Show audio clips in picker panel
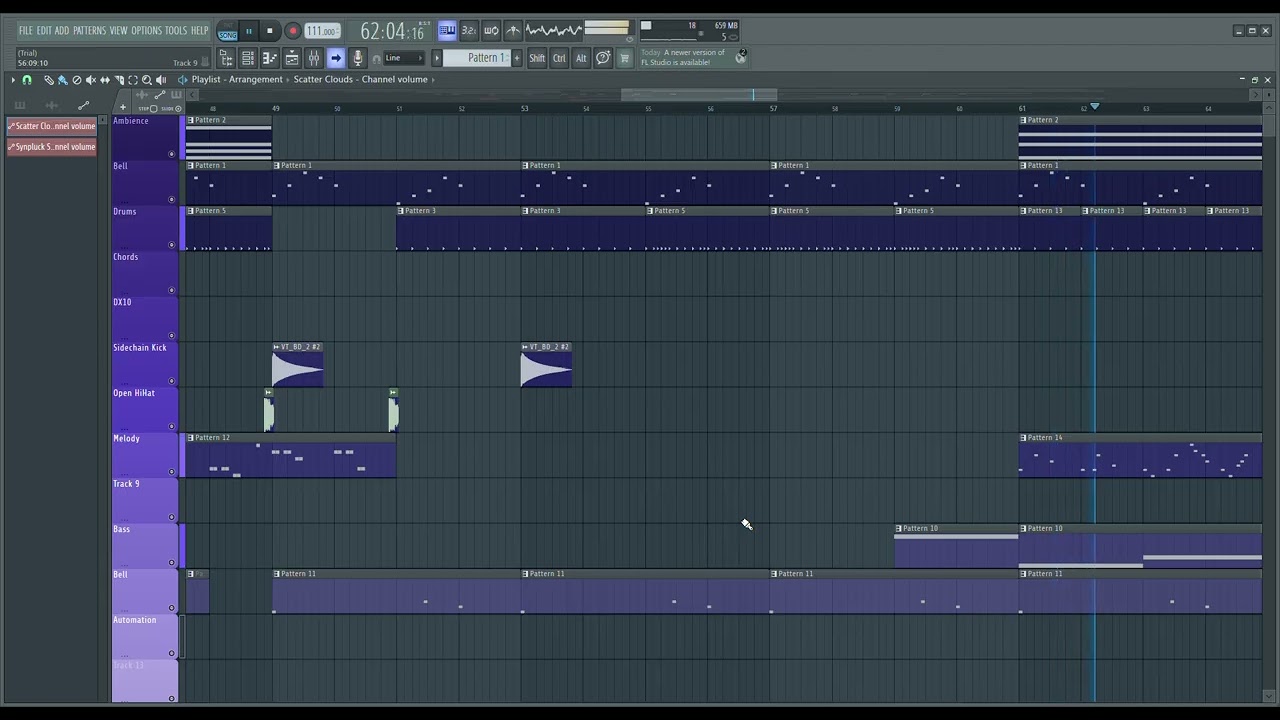The width and height of the screenshot is (1280, 720). pos(52,105)
